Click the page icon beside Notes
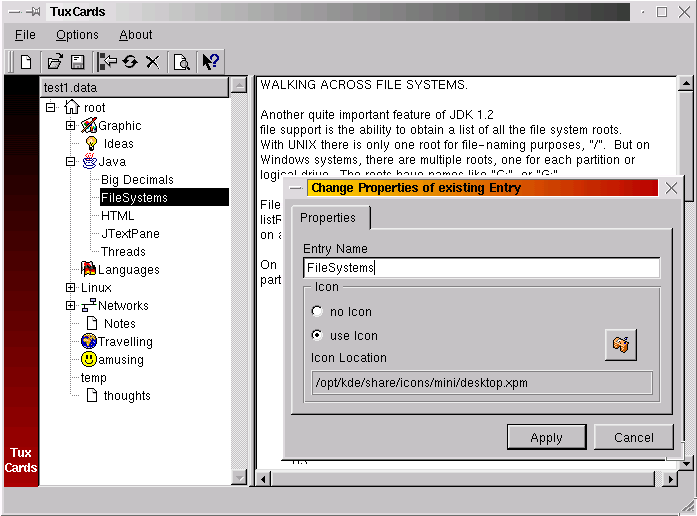Viewport: 697px width, 516px height. point(92,323)
